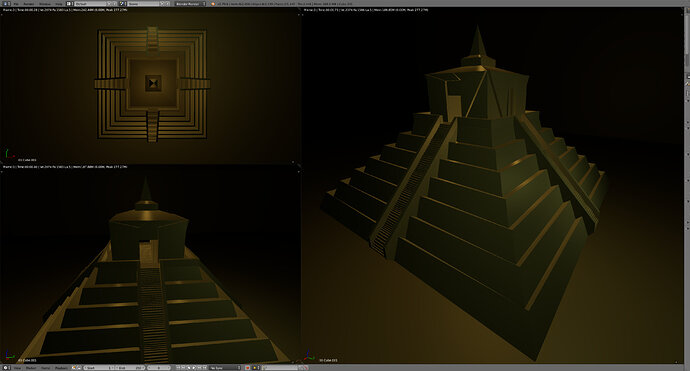Click the current frame number field
The width and height of the screenshot is (690, 371).
(158, 367)
